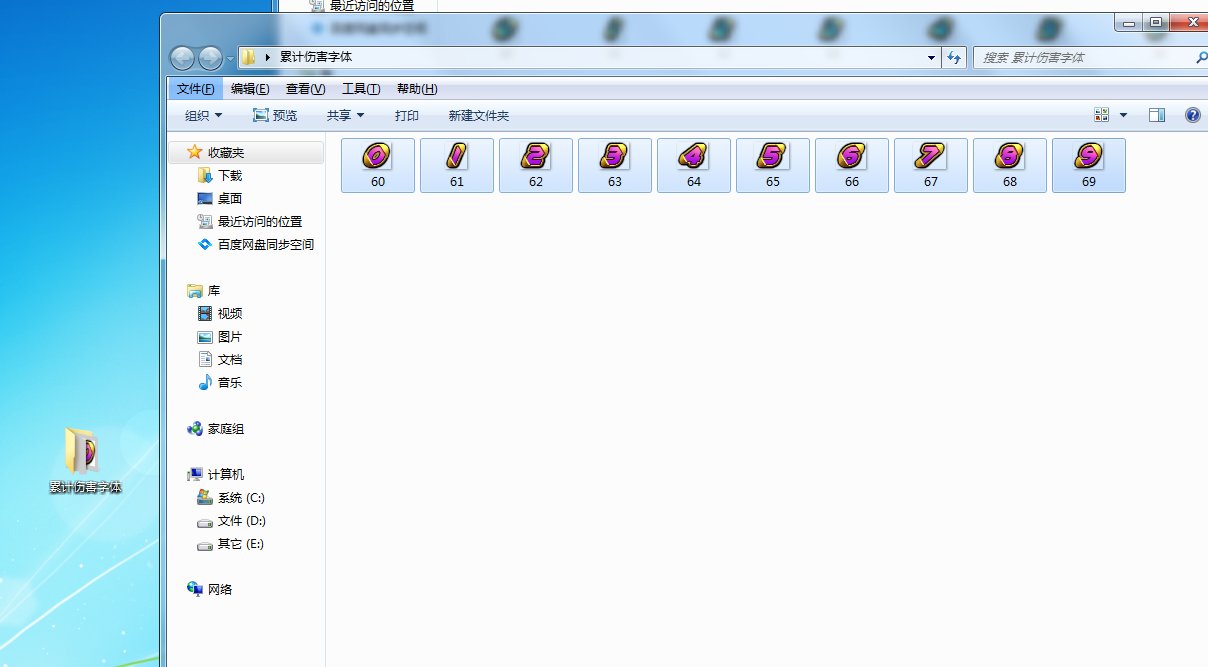1208x667 pixels.
Task: Click the 新建文件夹 button
Action: click(x=479, y=116)
